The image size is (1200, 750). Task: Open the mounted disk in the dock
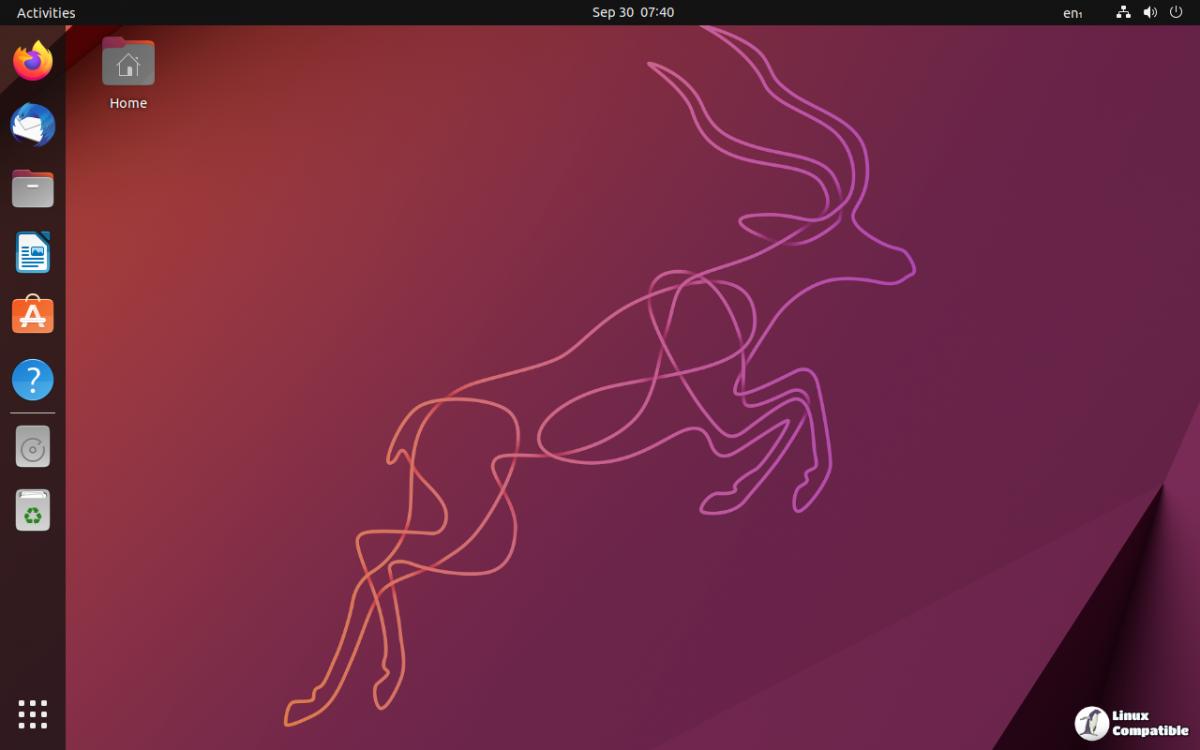(32, 447)
